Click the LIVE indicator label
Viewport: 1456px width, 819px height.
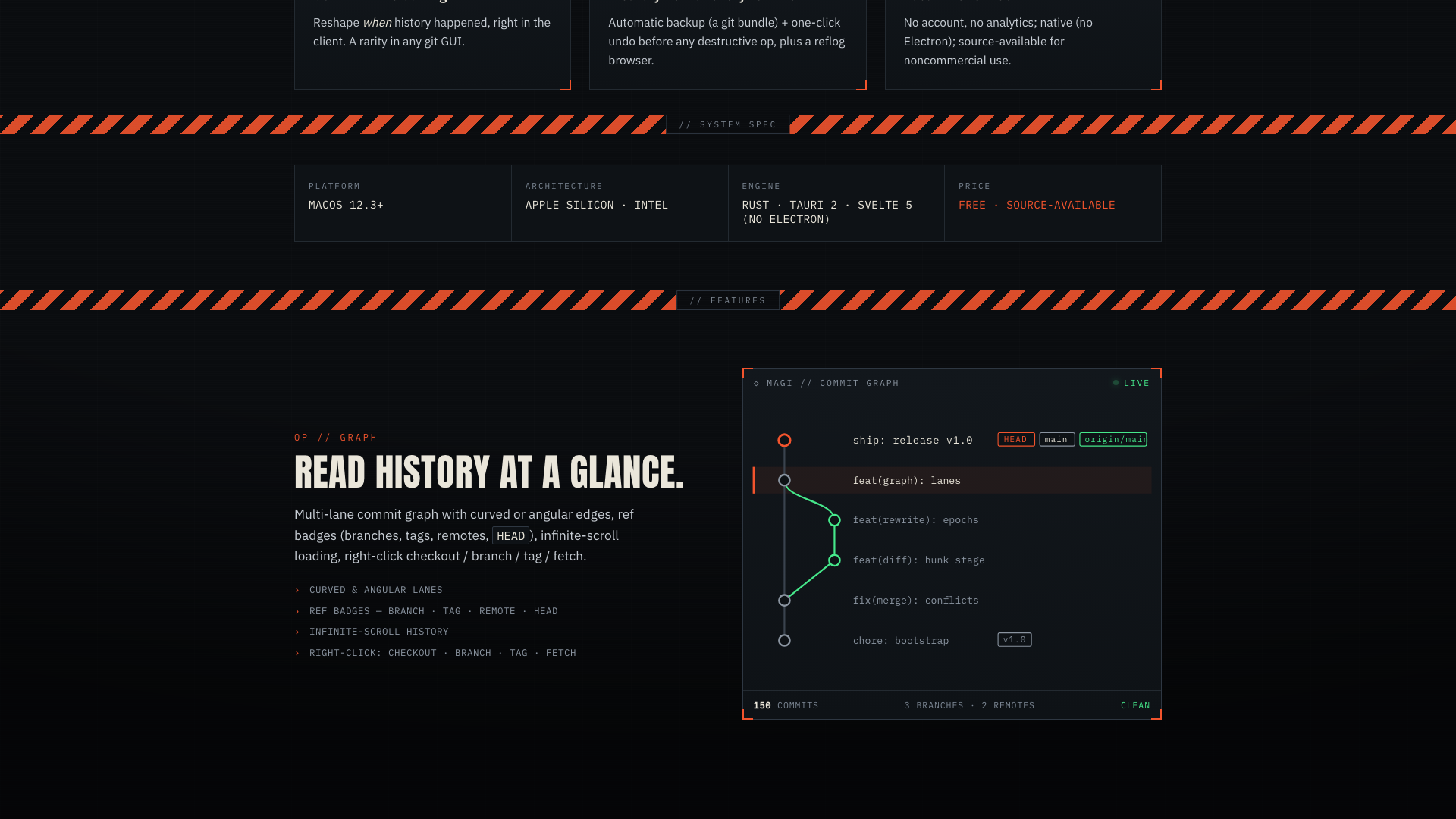[1137, 384]
